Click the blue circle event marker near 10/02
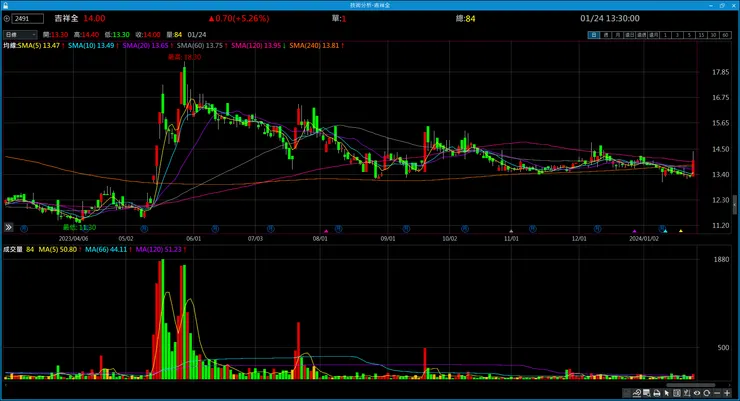 point(465,228)
